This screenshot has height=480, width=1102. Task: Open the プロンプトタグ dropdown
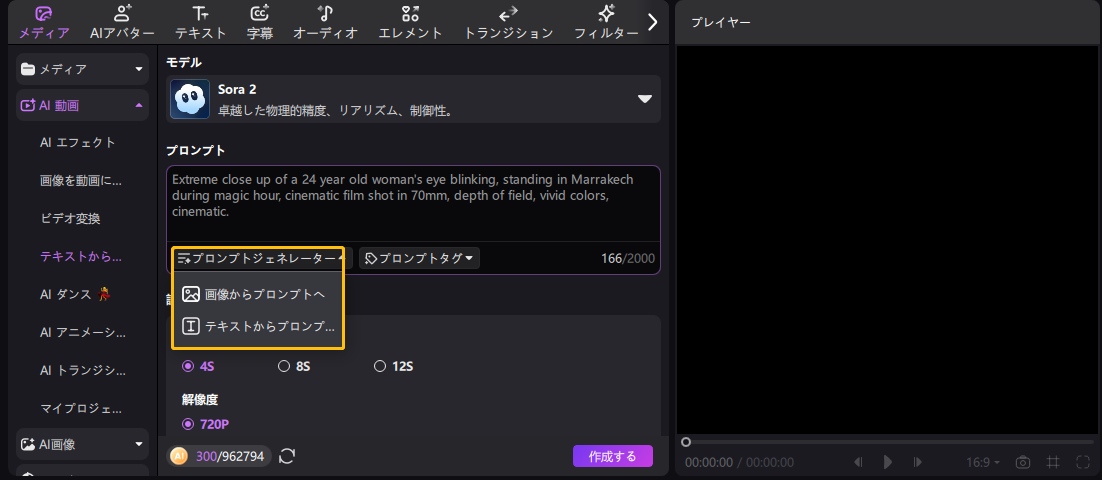pyautogui.click(x=420, y=259)
